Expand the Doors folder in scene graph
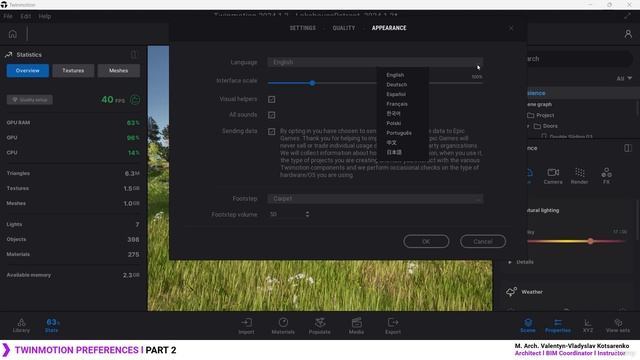640x360 pixels. (528, 126)
